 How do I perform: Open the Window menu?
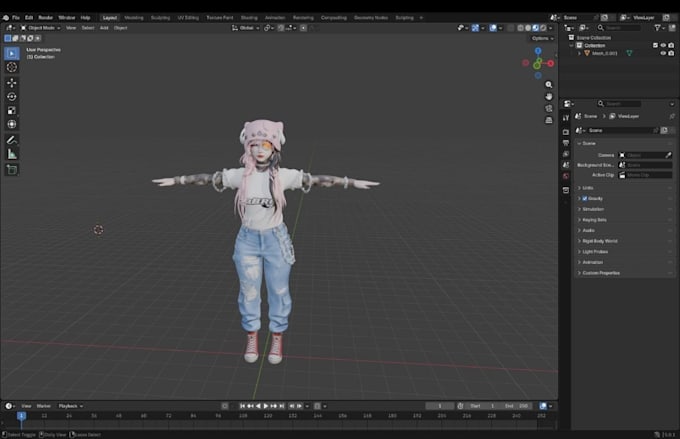(x=67, y=18)
